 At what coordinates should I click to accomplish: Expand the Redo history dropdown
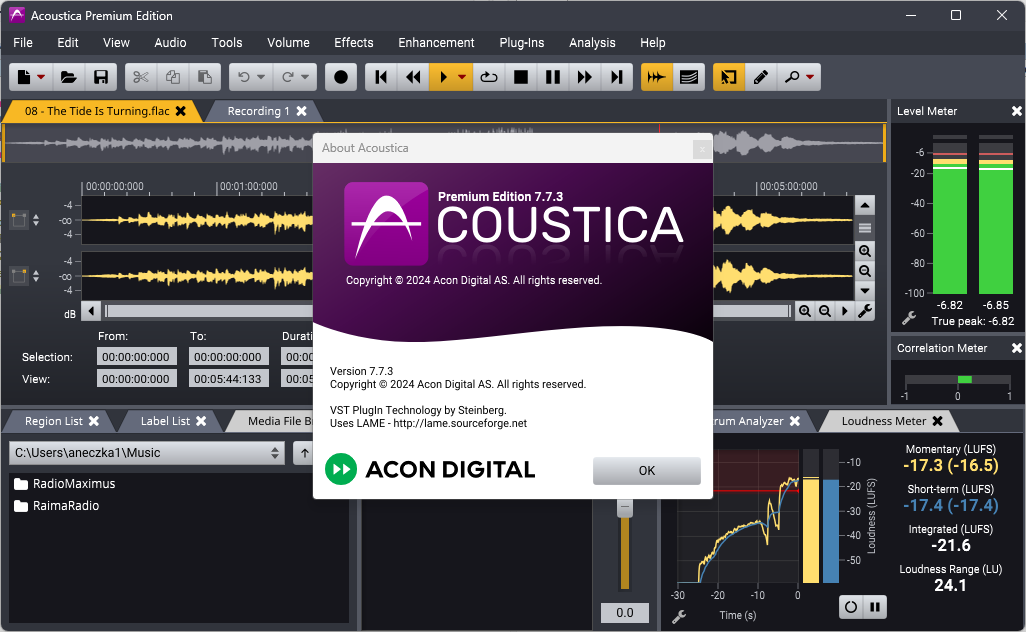(305, 77)
